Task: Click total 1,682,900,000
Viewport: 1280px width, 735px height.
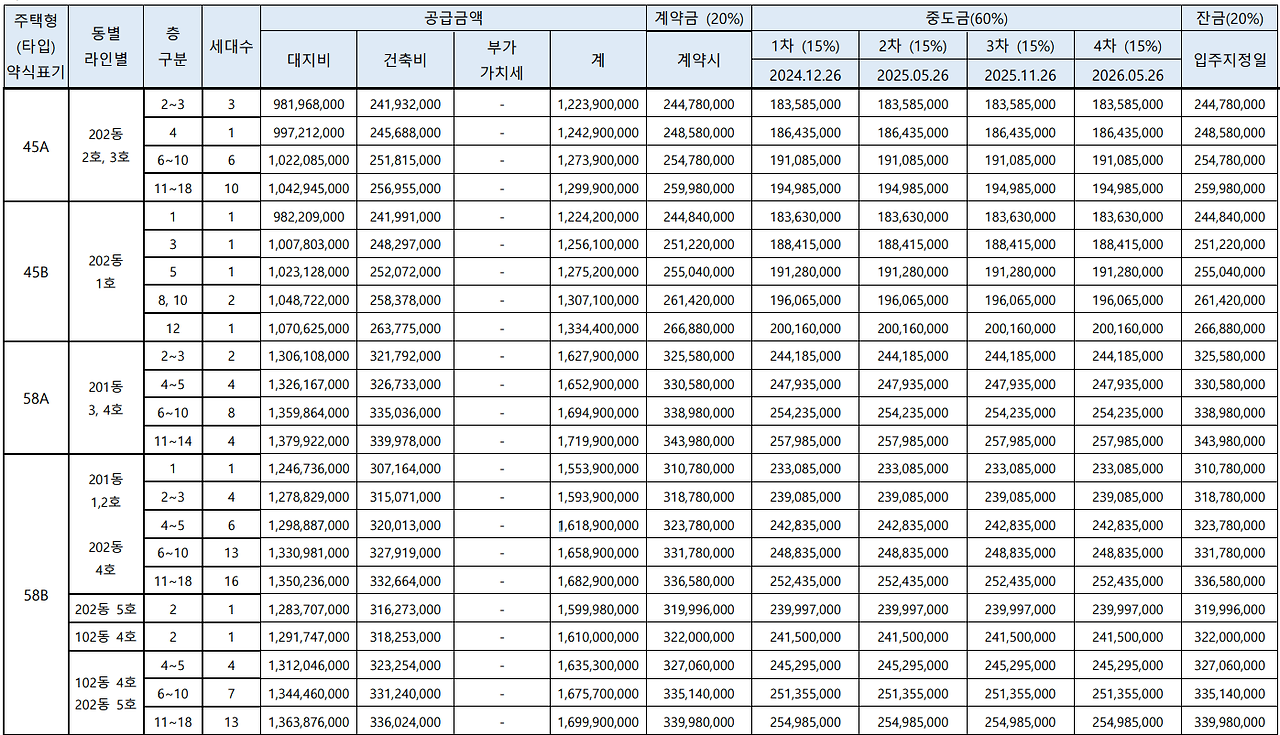Action: [597, 580]
